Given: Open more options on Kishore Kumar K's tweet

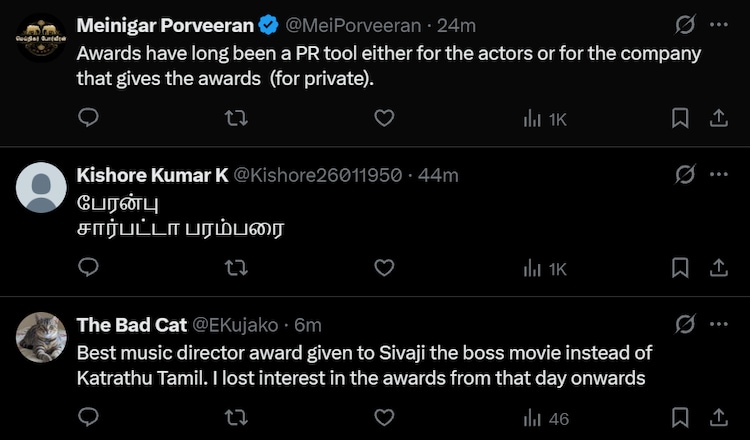Looking at the screenshot, I should click(x=718, y=175).
